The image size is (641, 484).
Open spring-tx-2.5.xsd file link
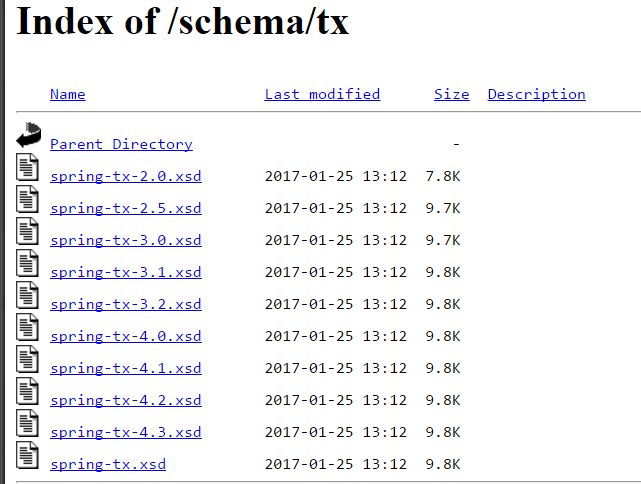125,208
